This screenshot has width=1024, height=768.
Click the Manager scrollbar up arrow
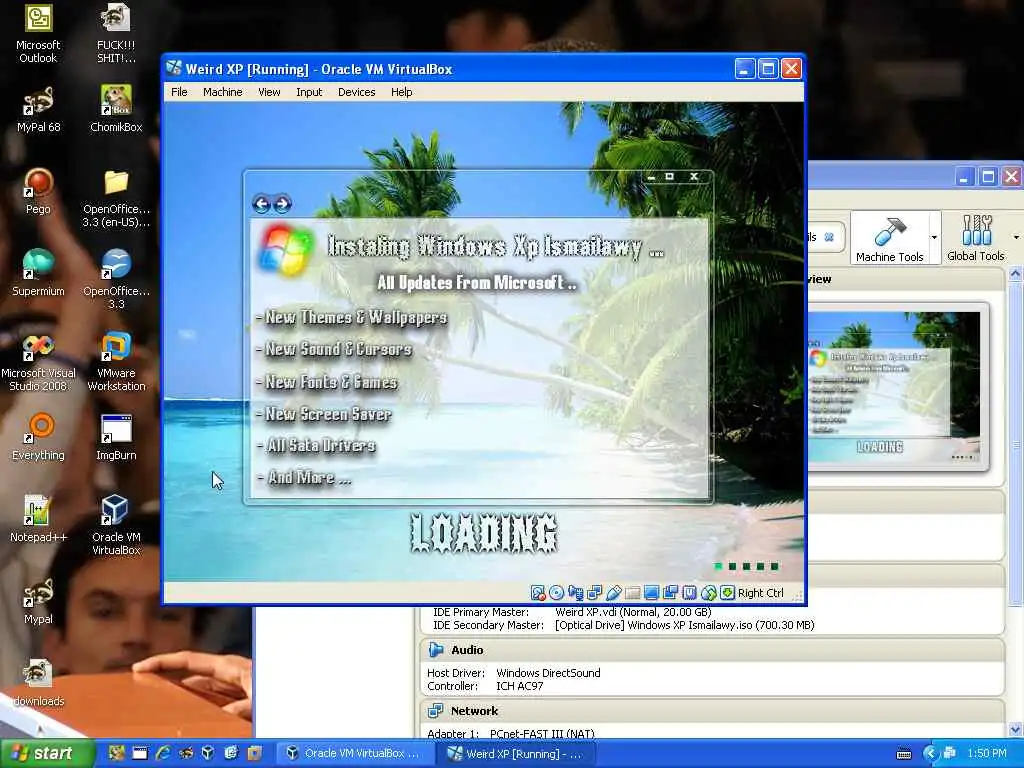(1016, 274)
